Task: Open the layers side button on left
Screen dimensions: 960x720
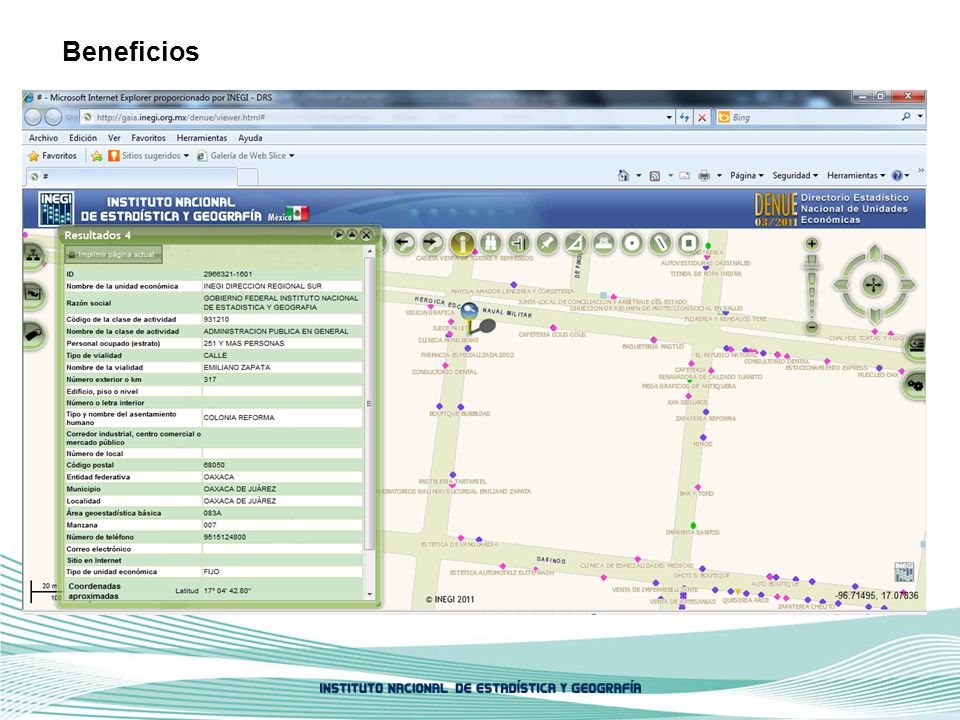Action: 33,294
